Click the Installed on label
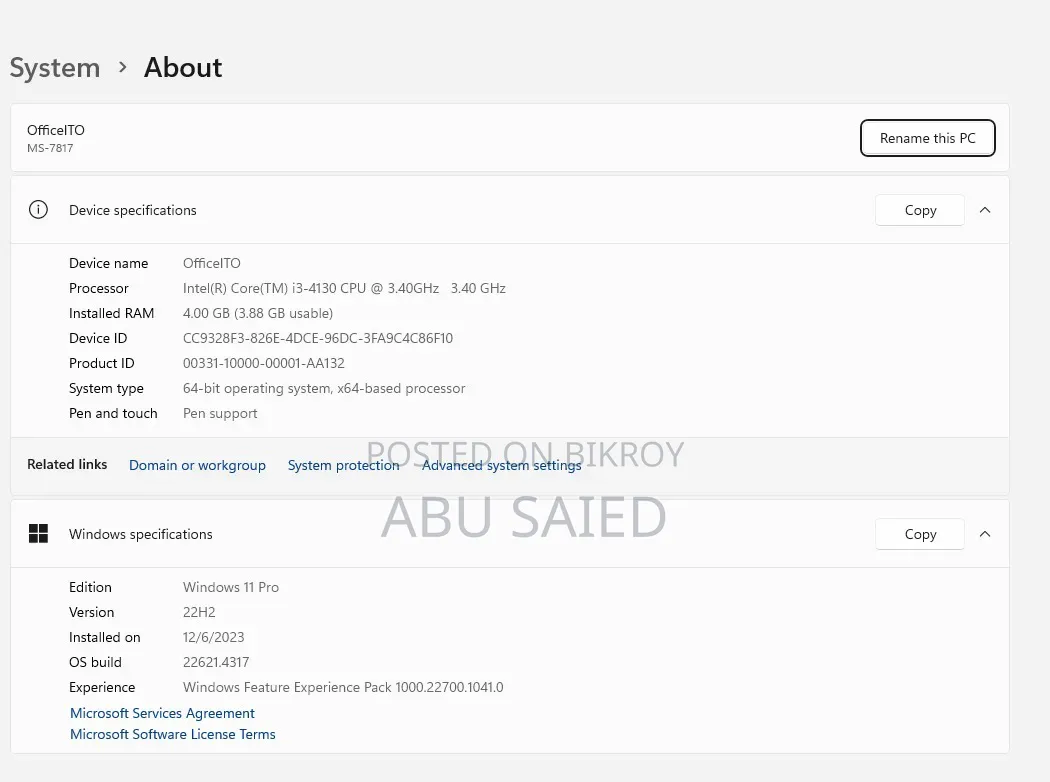1050x782 pixels. click(x=104, y=637)
